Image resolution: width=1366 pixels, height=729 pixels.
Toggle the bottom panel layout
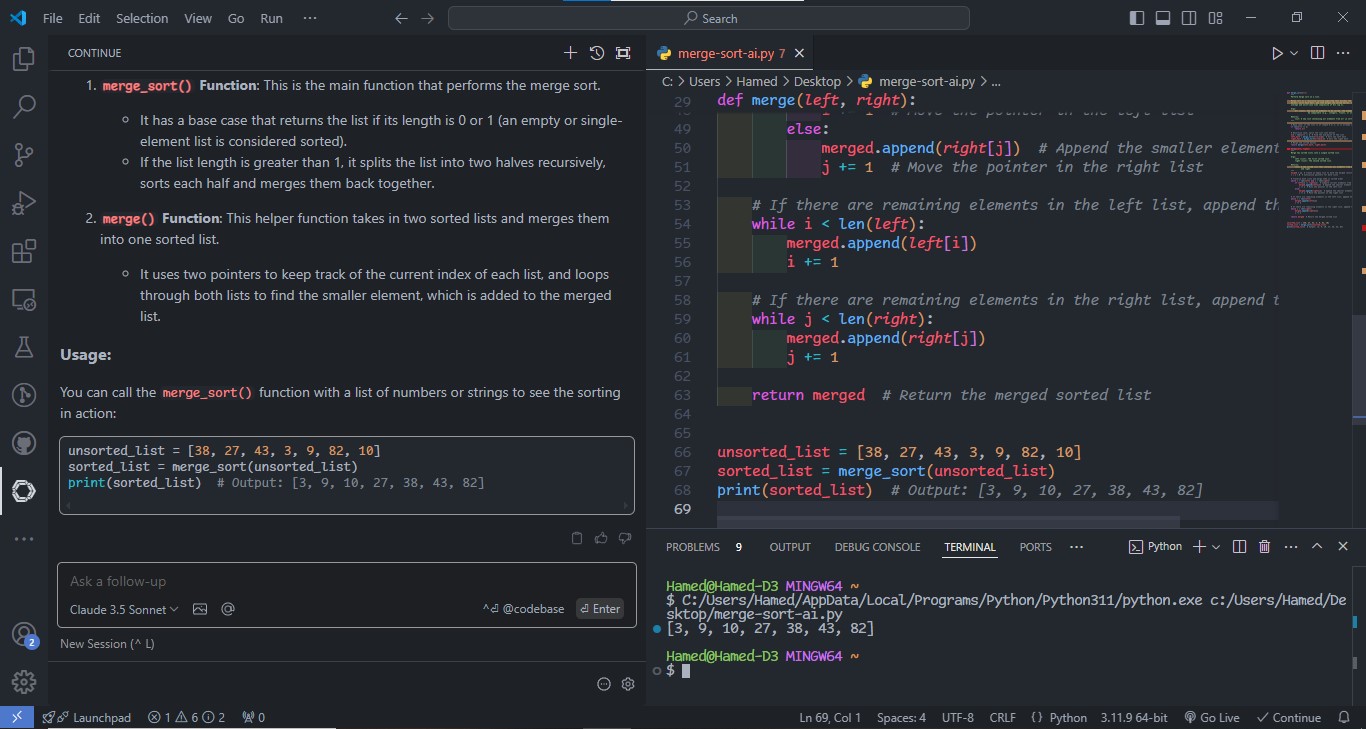[x=1163, y=18]
